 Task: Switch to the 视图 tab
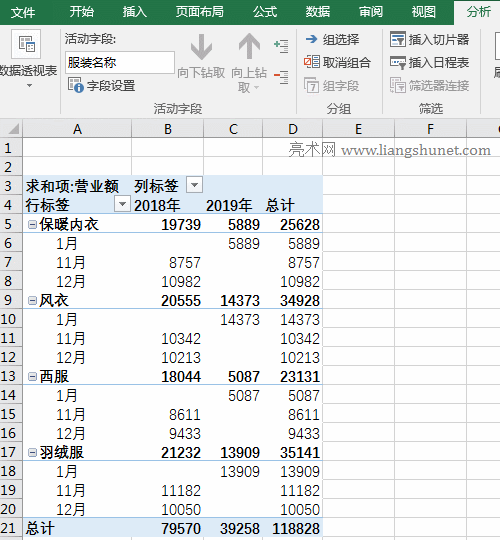click(x=424, y=12)
